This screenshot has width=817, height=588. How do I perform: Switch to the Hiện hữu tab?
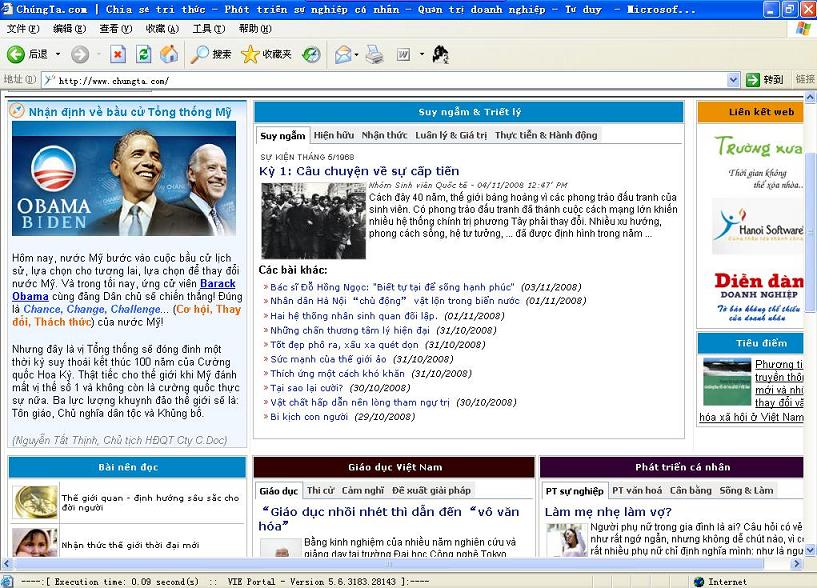pyautogui.click(x=333, y=135)
